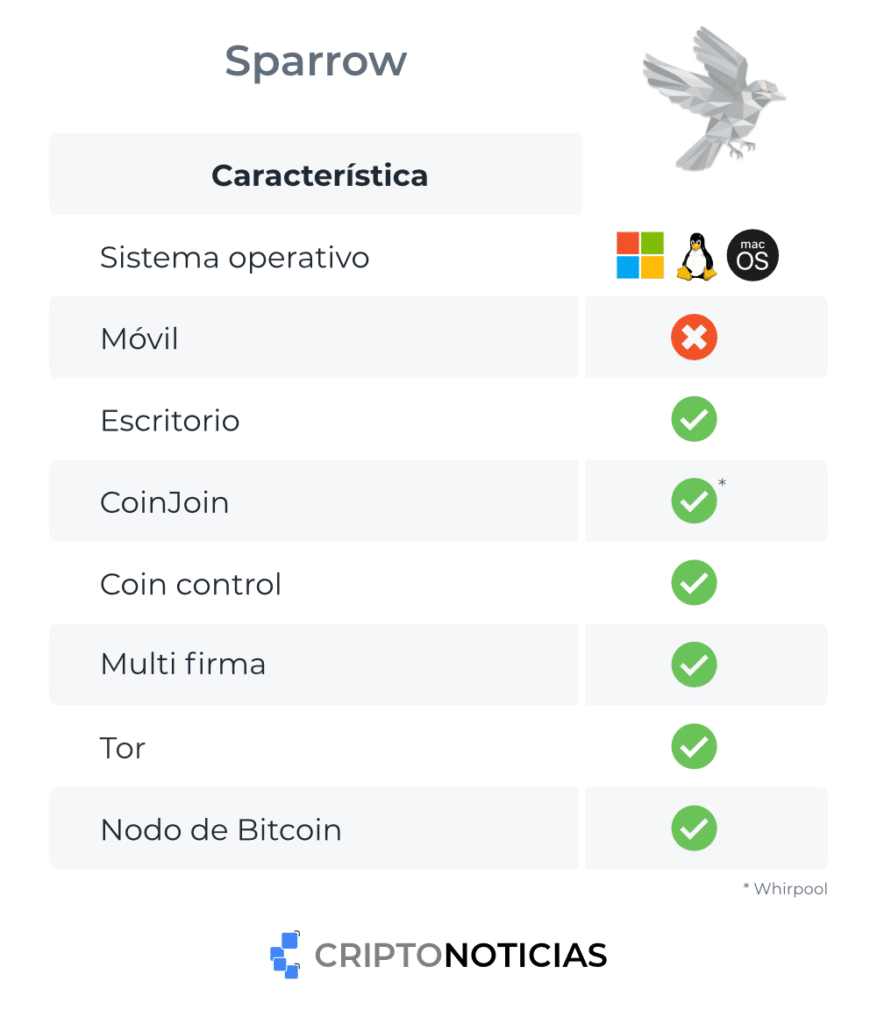Click the Nodo de Bitcoin checkmark
Image resolution: width=877 pixels, height=1024 pixels.
click(694, 829)
